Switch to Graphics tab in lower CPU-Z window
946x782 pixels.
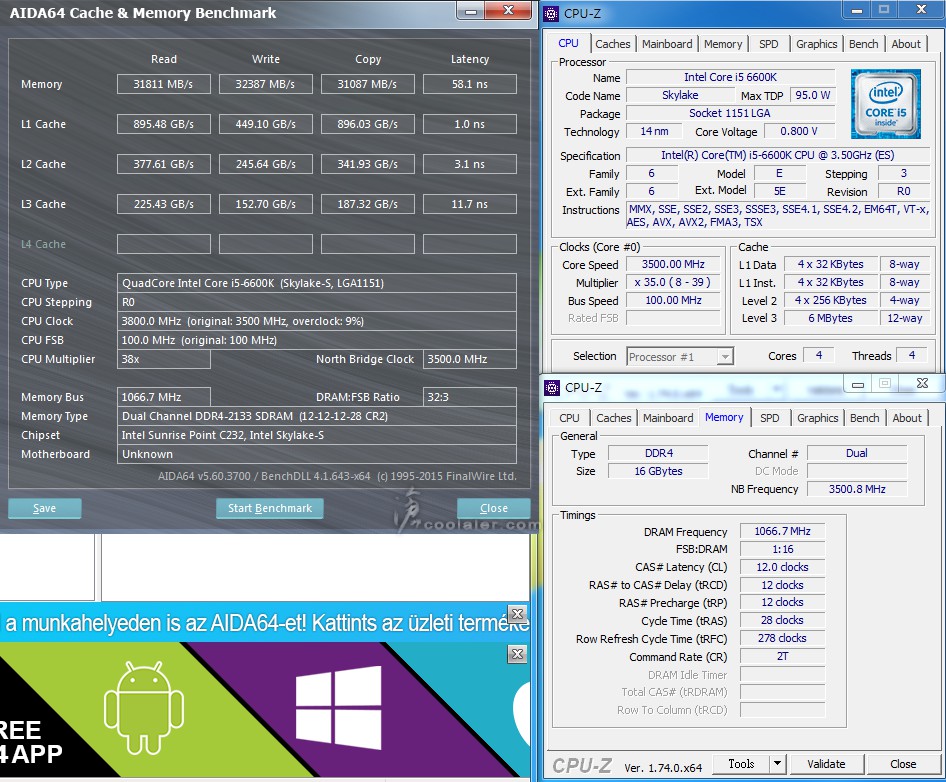coord(817,418)
